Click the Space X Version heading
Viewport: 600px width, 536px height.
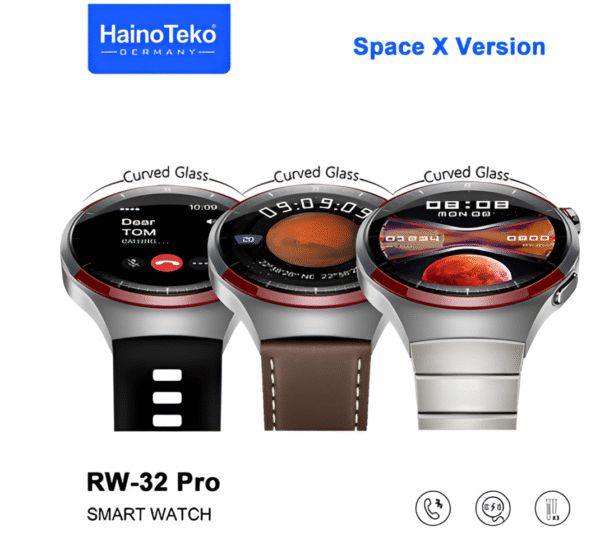tap(449, 47)
